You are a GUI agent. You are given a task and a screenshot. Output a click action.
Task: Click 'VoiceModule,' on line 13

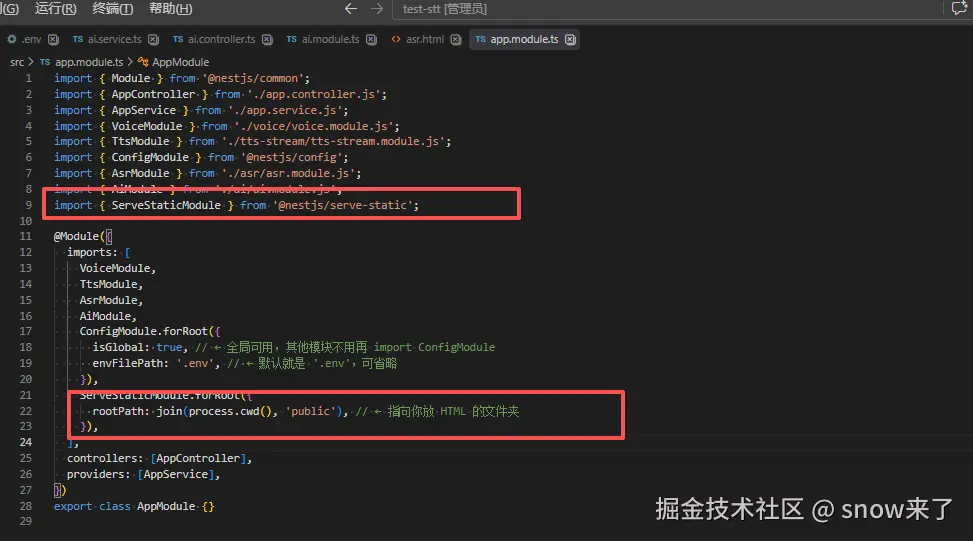tap(118, 268)
